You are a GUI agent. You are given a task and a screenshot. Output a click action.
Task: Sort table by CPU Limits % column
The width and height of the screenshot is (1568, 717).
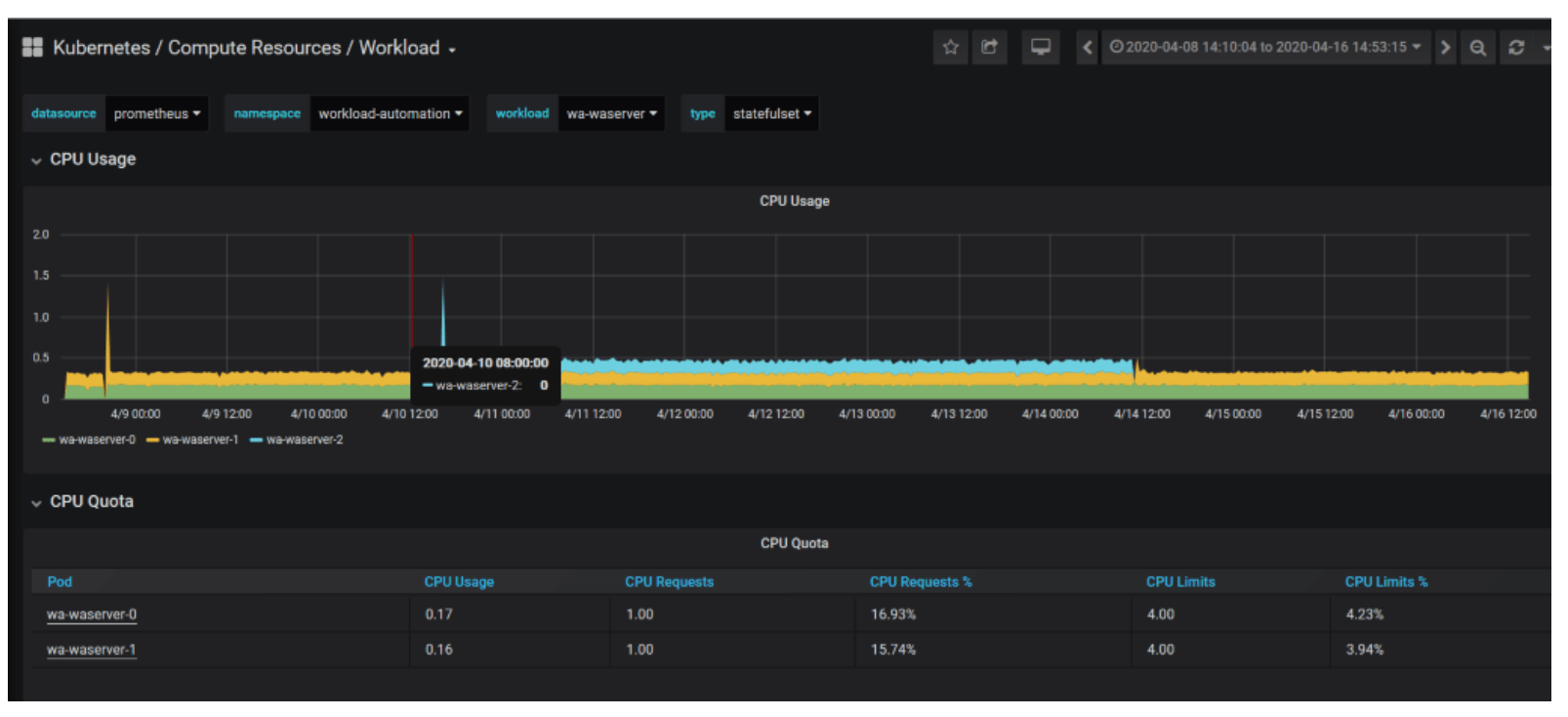point(1385,581)
